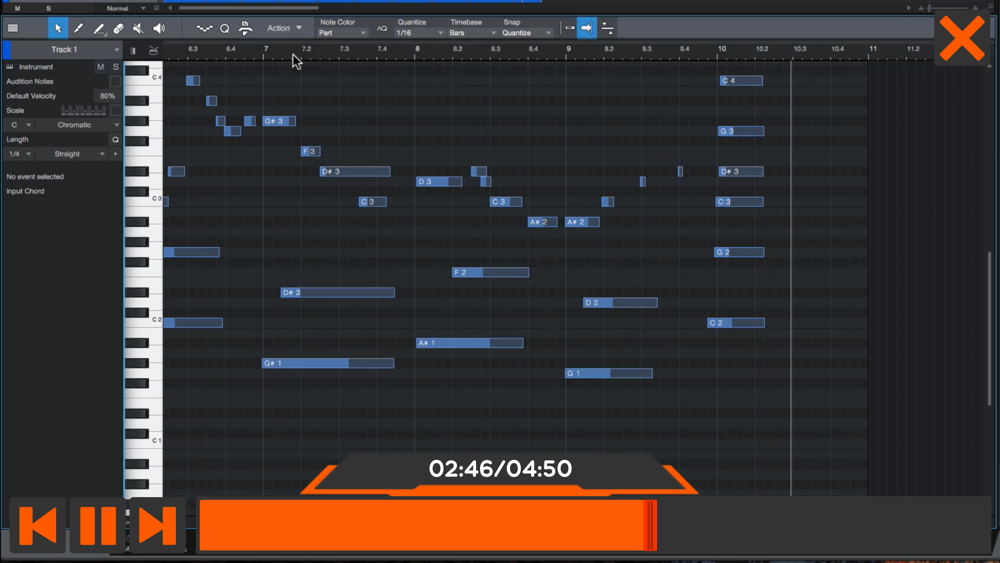The image size is (1000, 563).
Task: Select the Arrow tool in the editor toolbar
Action: tap(57, 28)
